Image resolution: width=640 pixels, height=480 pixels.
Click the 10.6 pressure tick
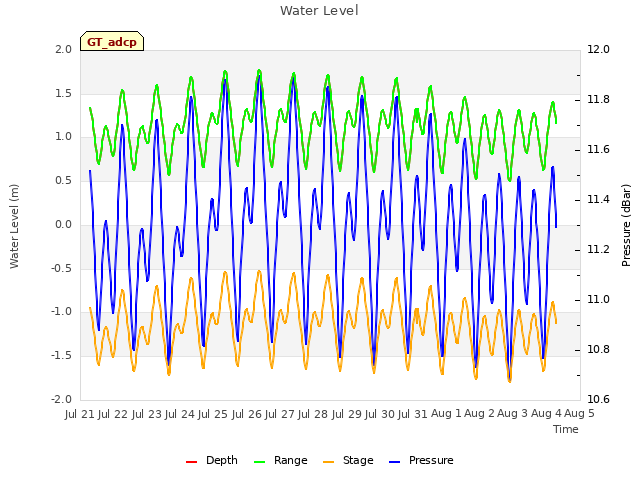tap(598, 399)
